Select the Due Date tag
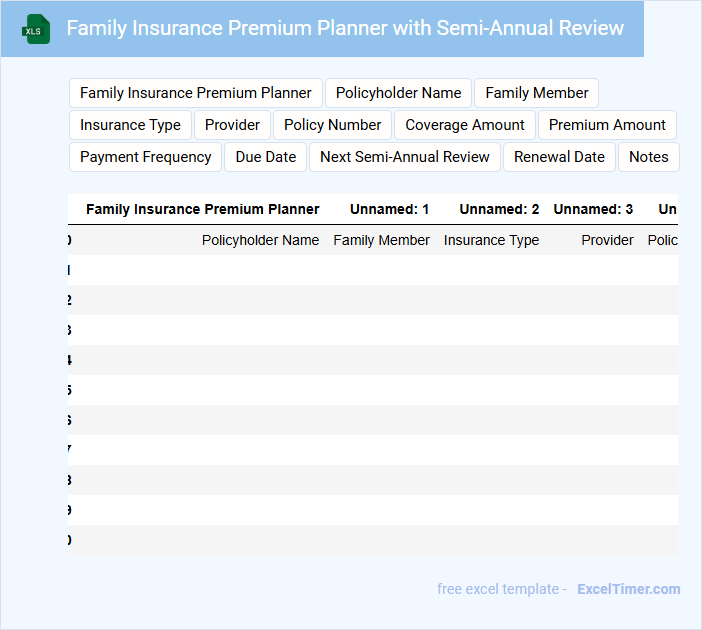This screenshot has width=702, height=630. (x=266, y=157)
